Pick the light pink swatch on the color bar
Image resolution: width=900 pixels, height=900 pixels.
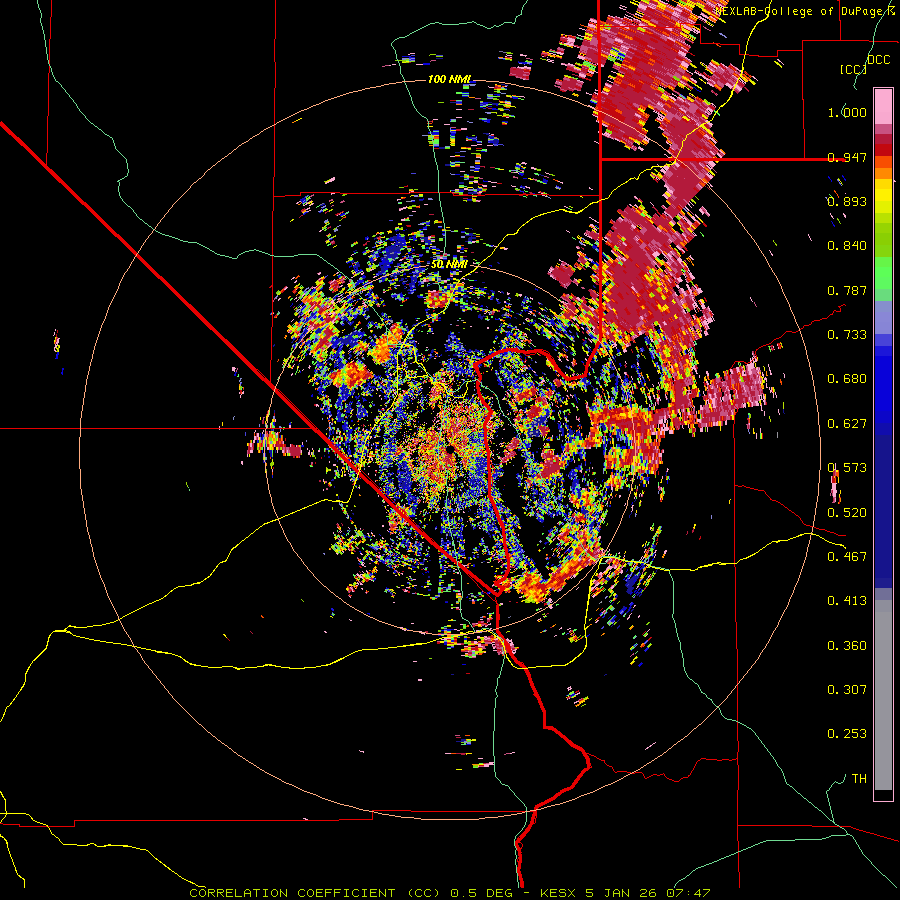883,106
